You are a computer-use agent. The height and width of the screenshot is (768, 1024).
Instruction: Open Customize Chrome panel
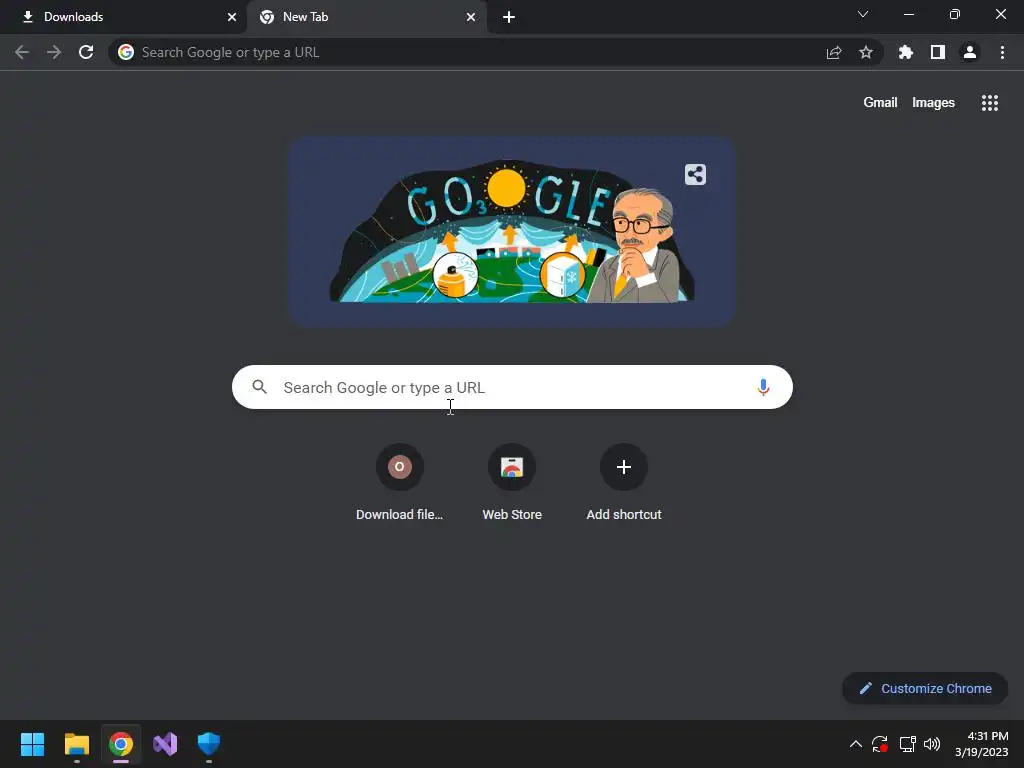(925, 688)
